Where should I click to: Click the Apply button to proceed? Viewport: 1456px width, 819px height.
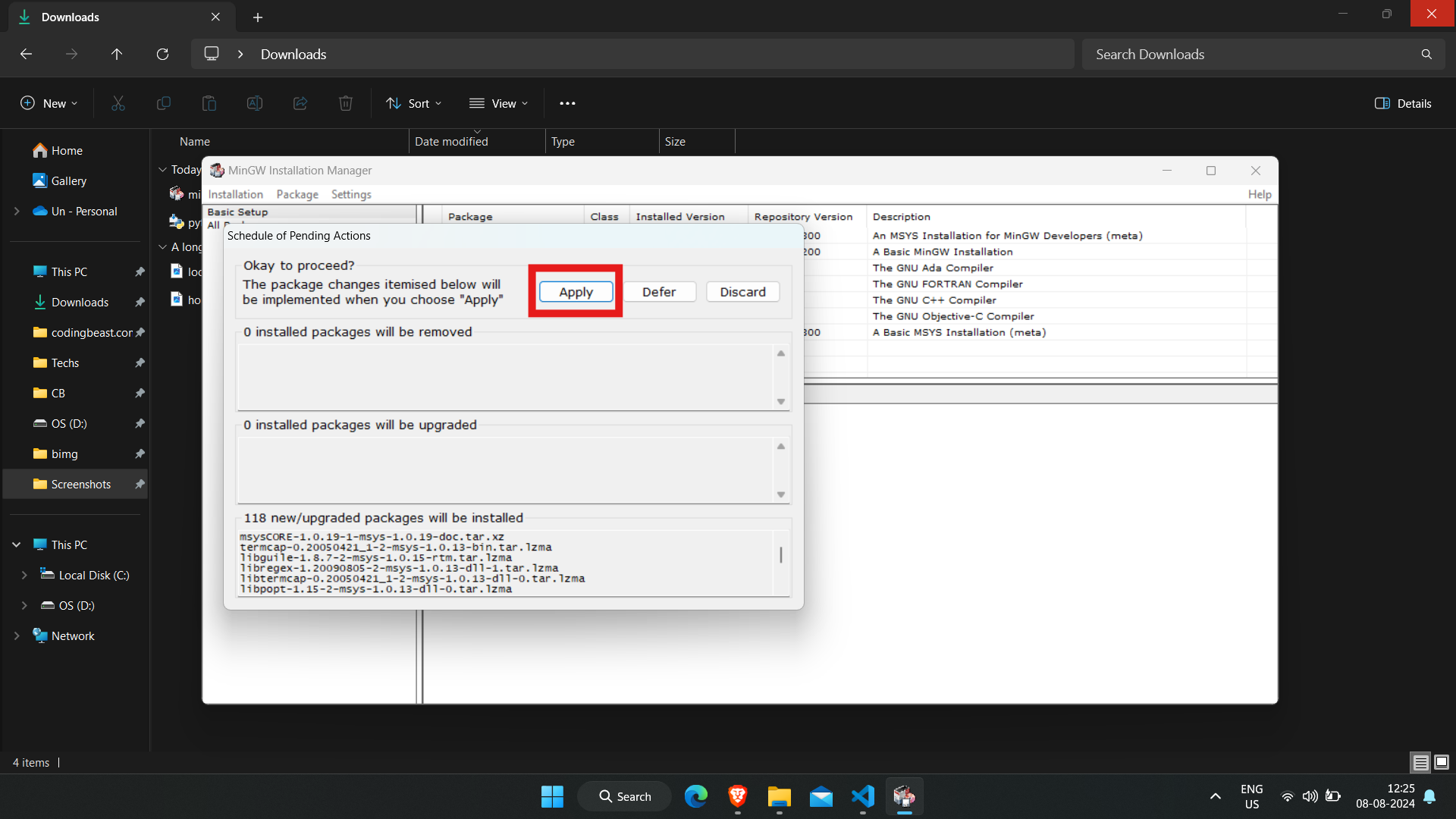click(x=575, y=291)
